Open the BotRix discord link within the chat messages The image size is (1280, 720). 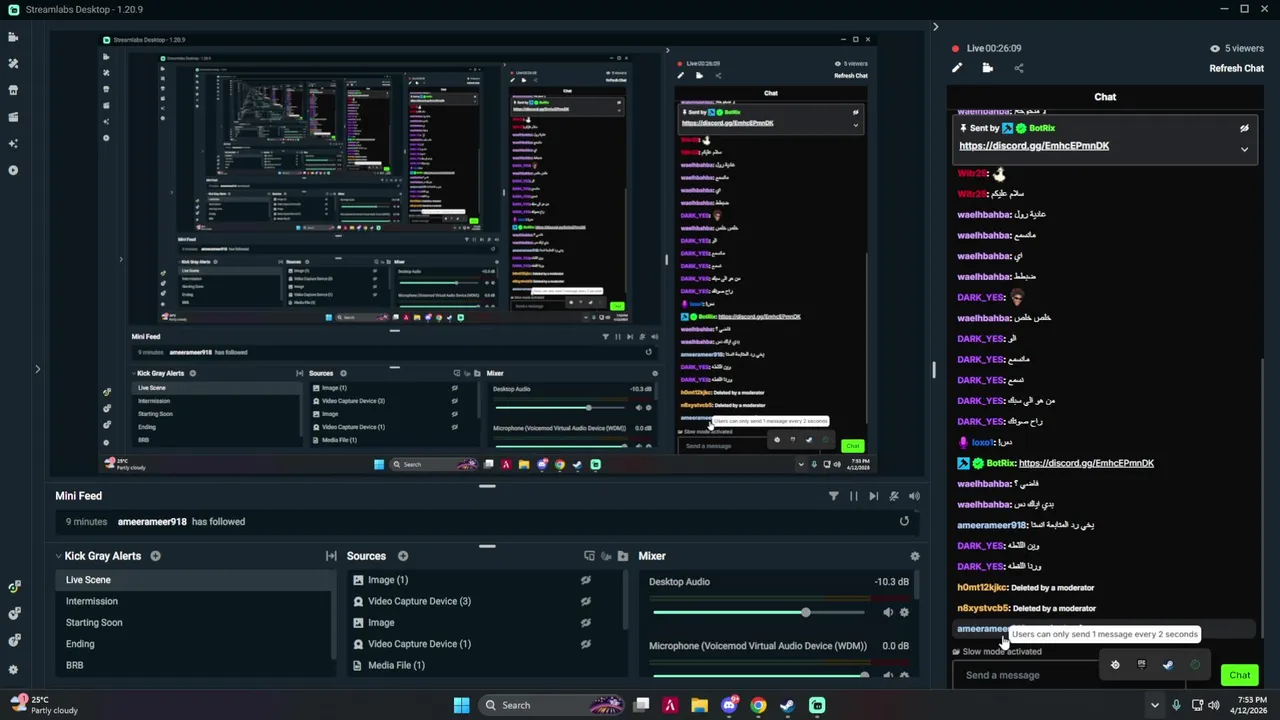1086,463
